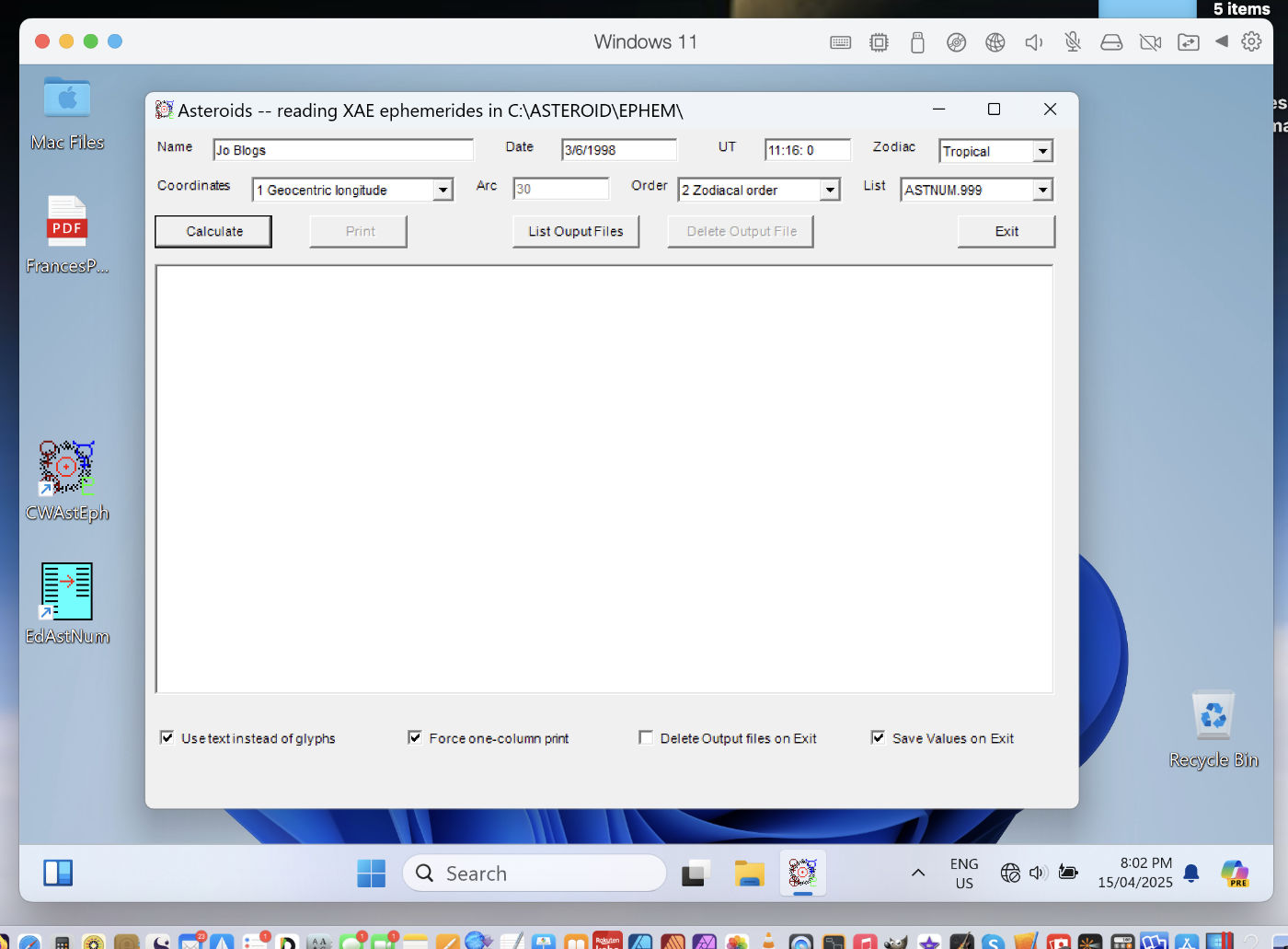Enable Delete Output files on Exit
Image resolution: width=1288 pixels, height=949 pixels.
click(x=646, y=737)
